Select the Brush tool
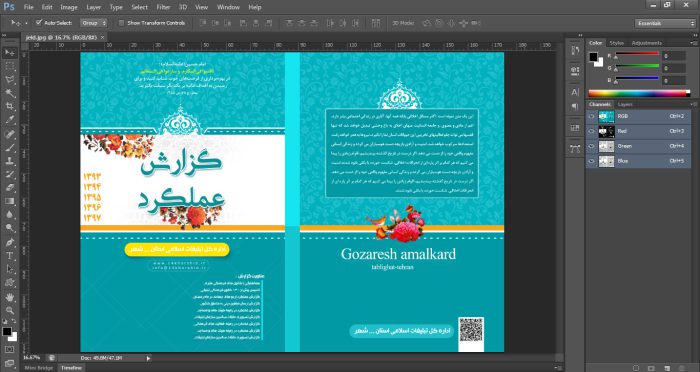 (10, 147)
